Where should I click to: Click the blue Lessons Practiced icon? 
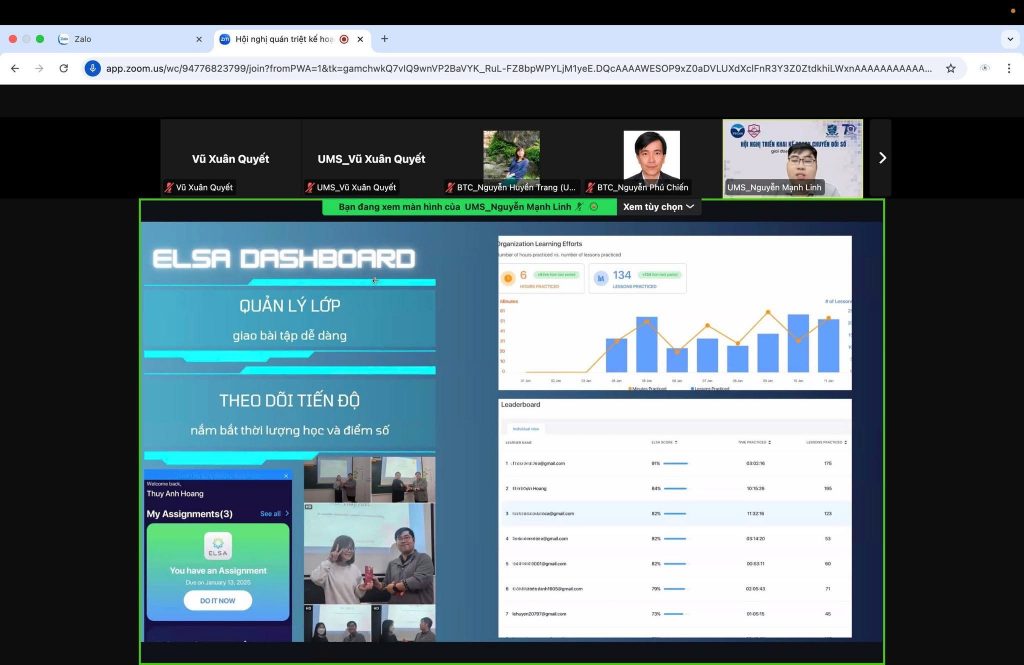(x=601, y=278)
